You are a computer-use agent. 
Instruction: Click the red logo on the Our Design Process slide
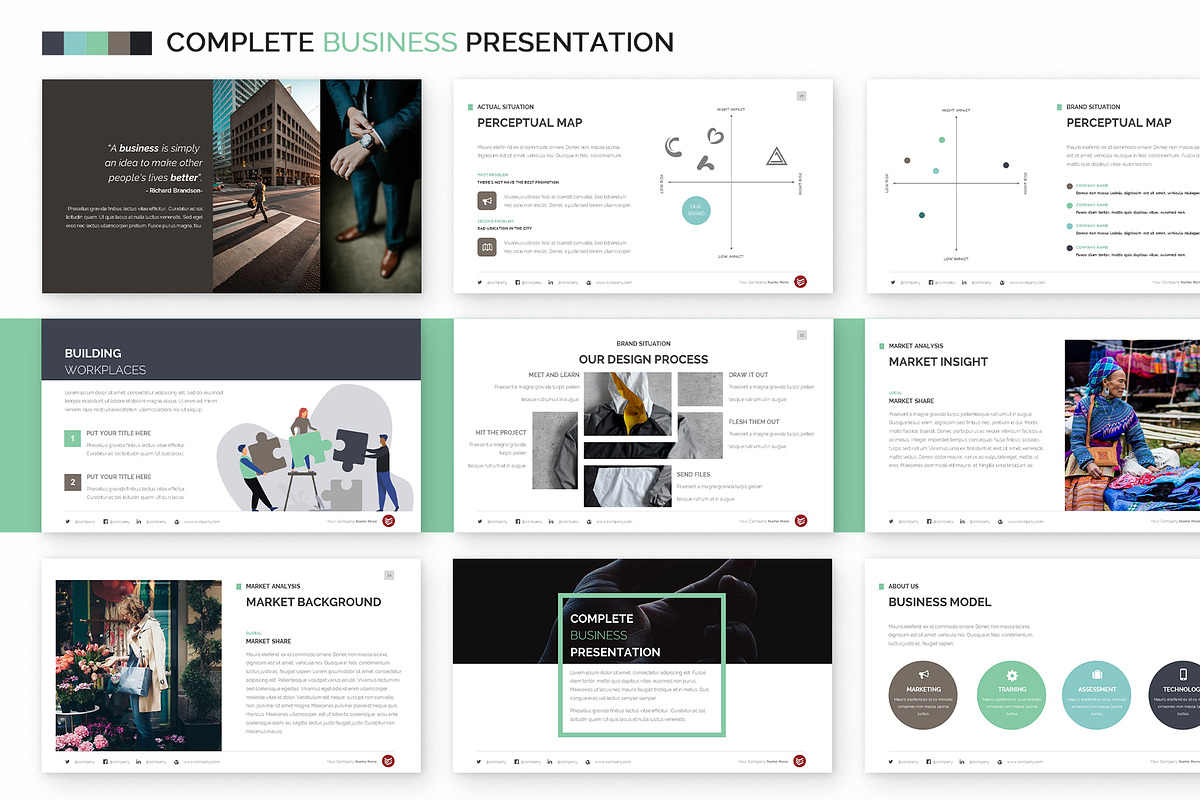tap(800, 521)
